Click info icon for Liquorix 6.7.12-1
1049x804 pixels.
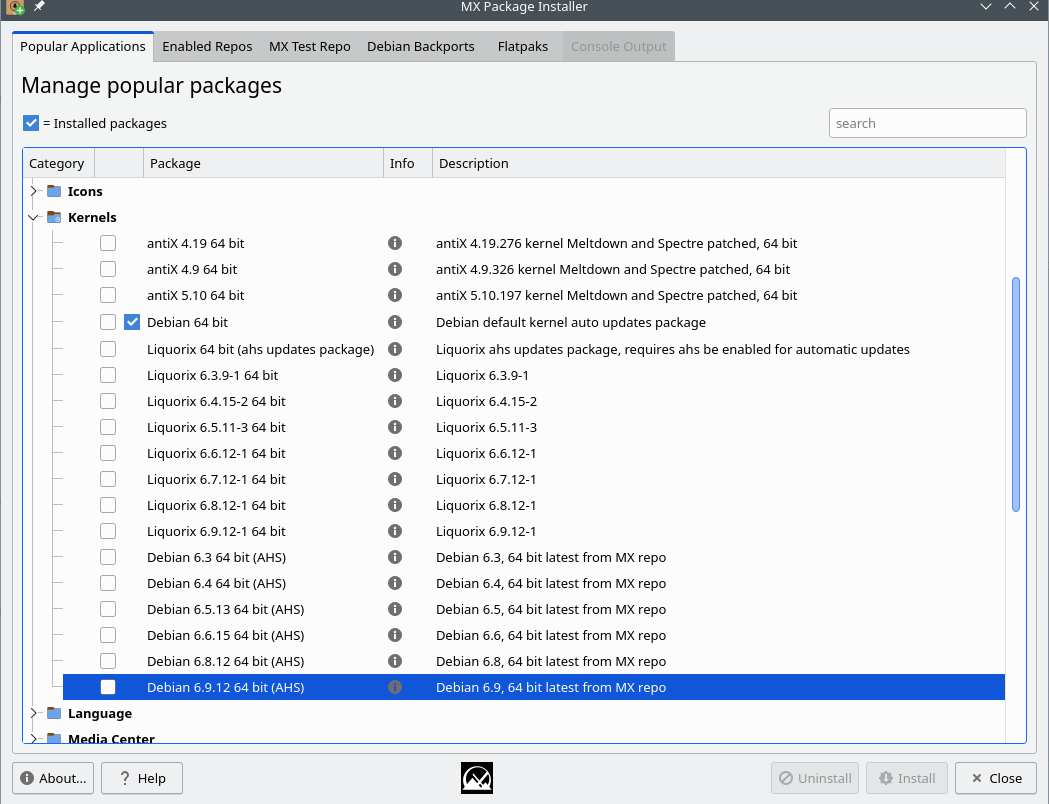395,479
